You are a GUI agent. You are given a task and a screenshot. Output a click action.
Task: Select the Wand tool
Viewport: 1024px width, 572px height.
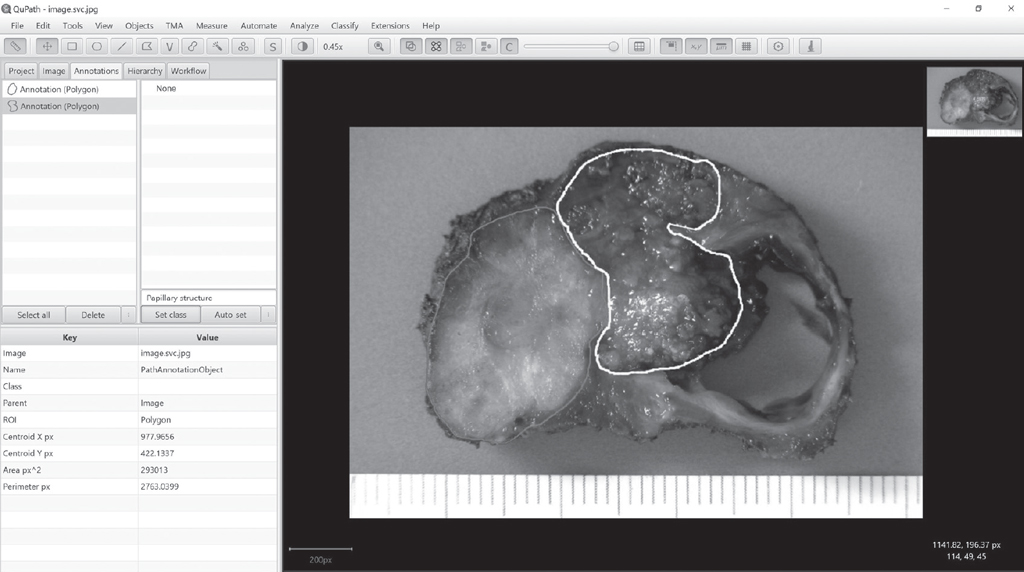217,46
